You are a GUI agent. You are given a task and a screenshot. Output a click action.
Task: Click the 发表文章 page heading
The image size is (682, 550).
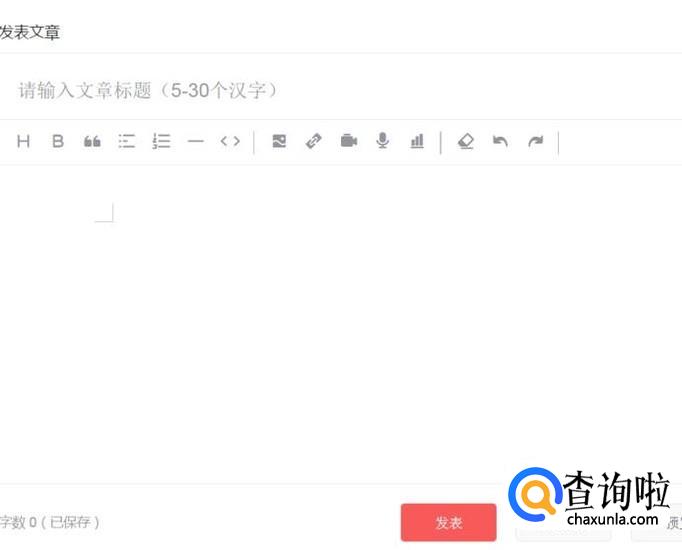30,33
